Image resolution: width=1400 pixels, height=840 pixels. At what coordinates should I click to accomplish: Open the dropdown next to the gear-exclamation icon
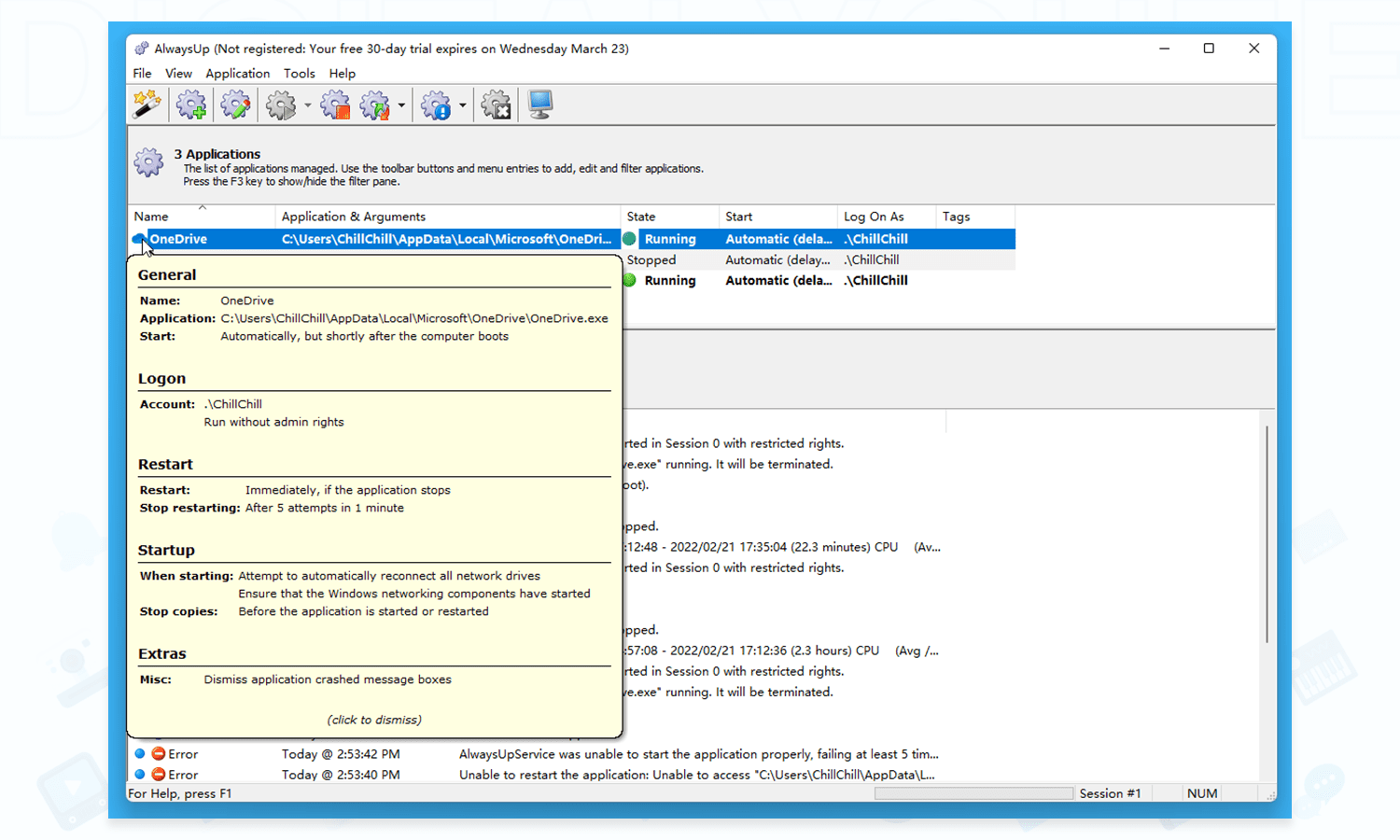462,105
